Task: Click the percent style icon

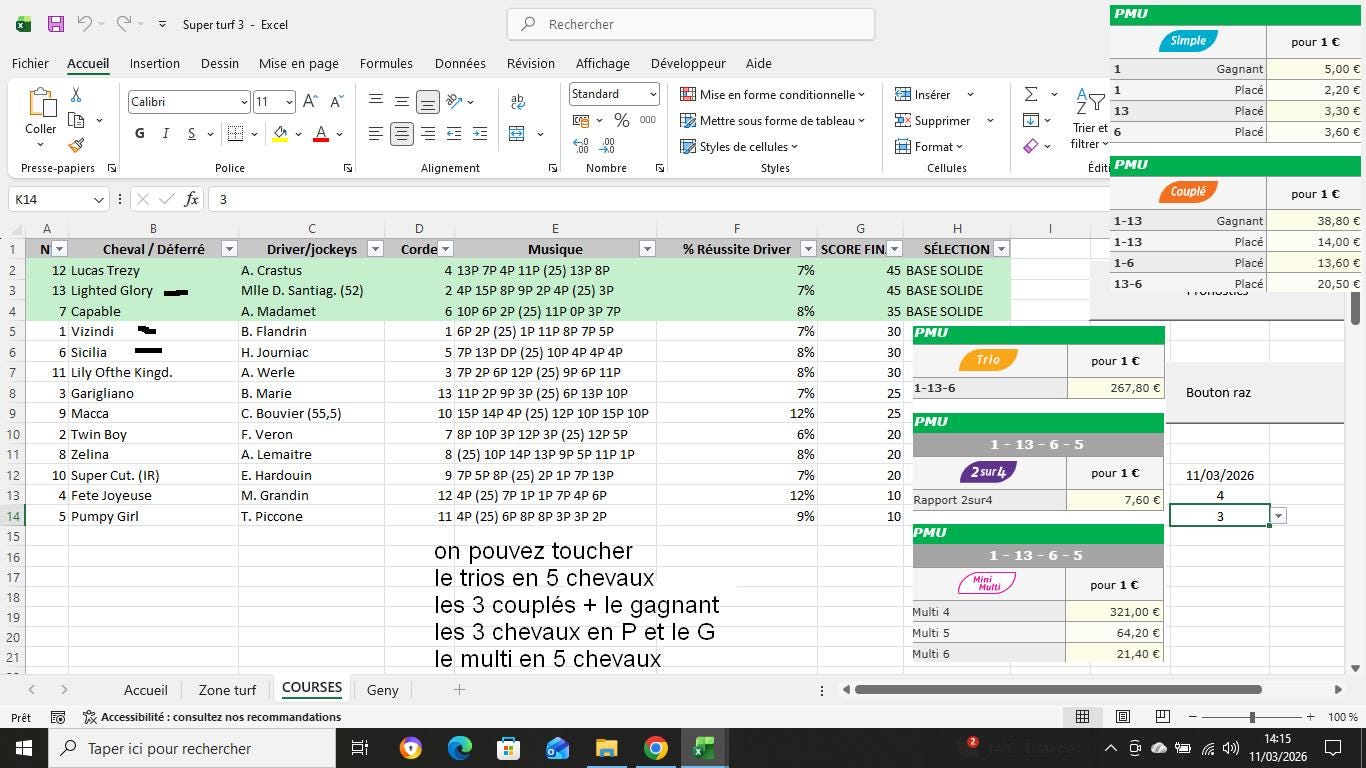Action: (622, 120)
